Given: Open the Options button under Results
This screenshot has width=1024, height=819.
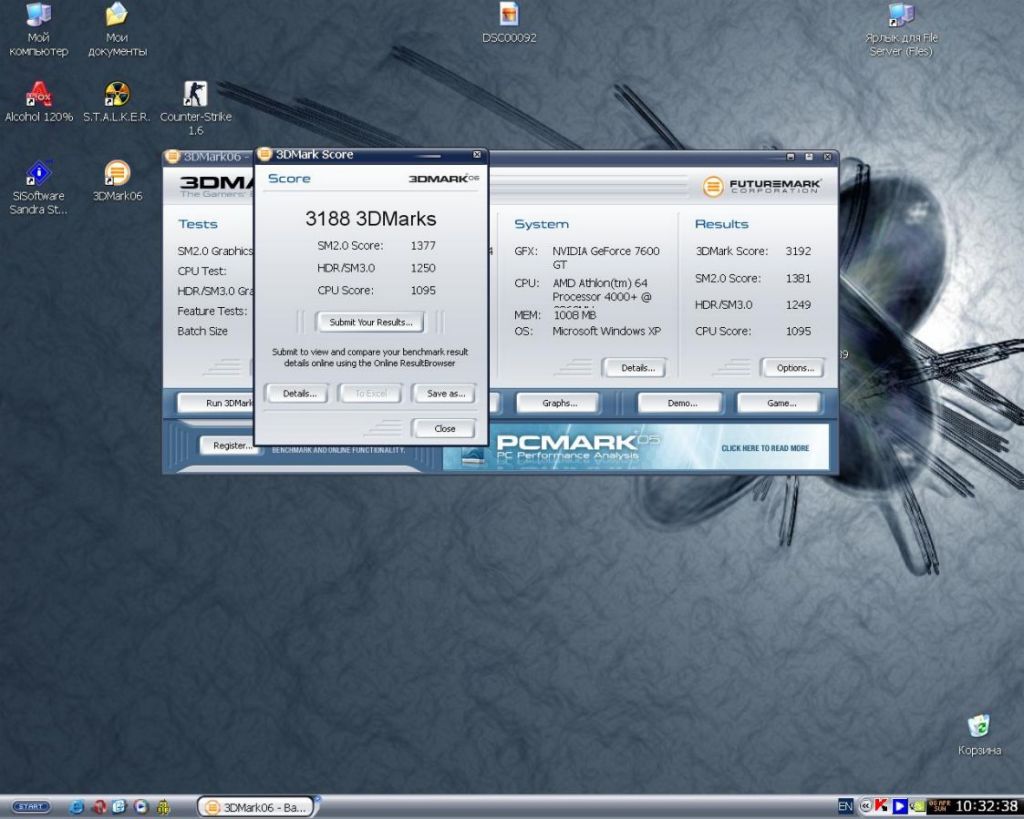Looking at the screenshot, I should (794, 368).
